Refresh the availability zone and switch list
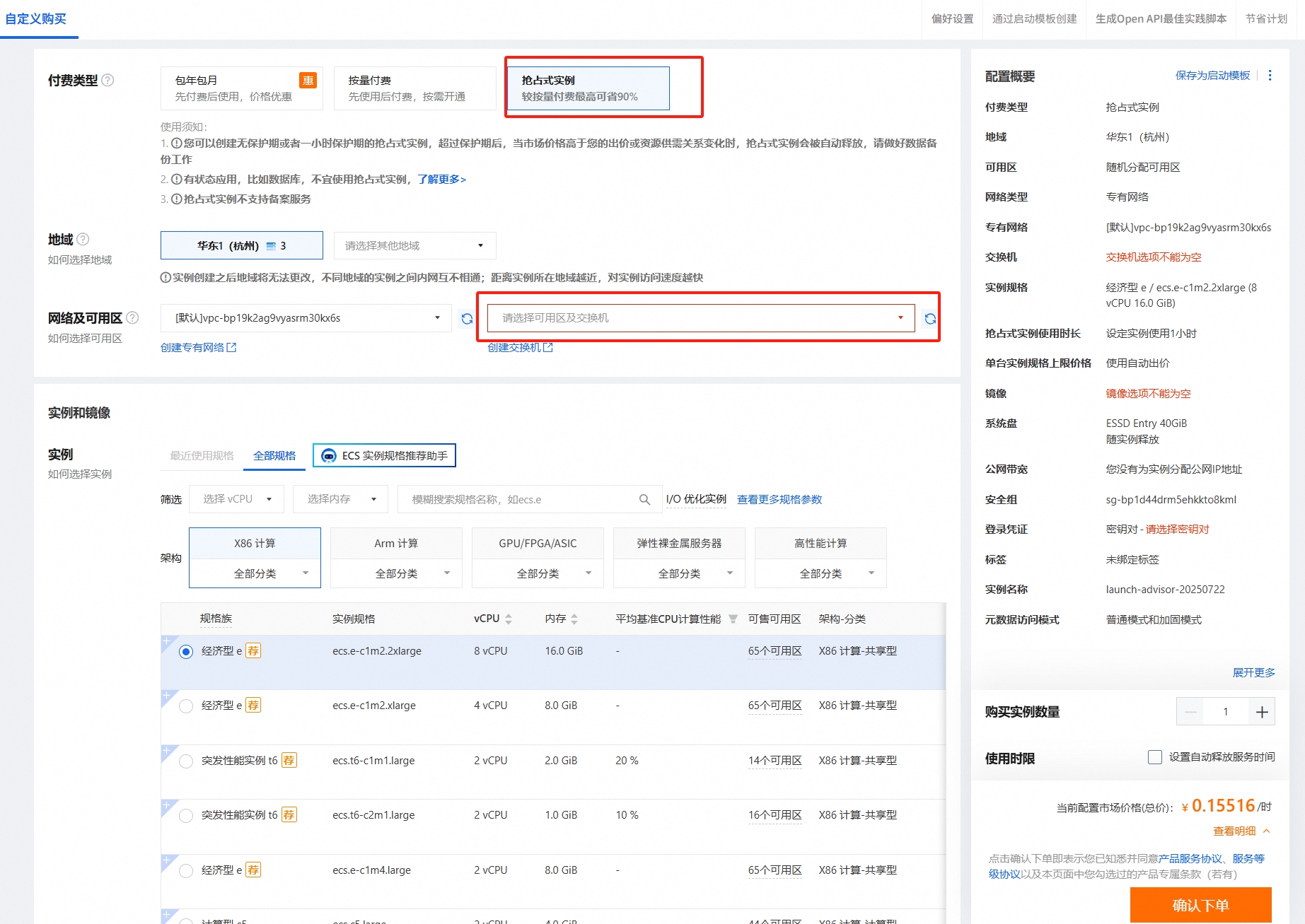 [930, 319]
